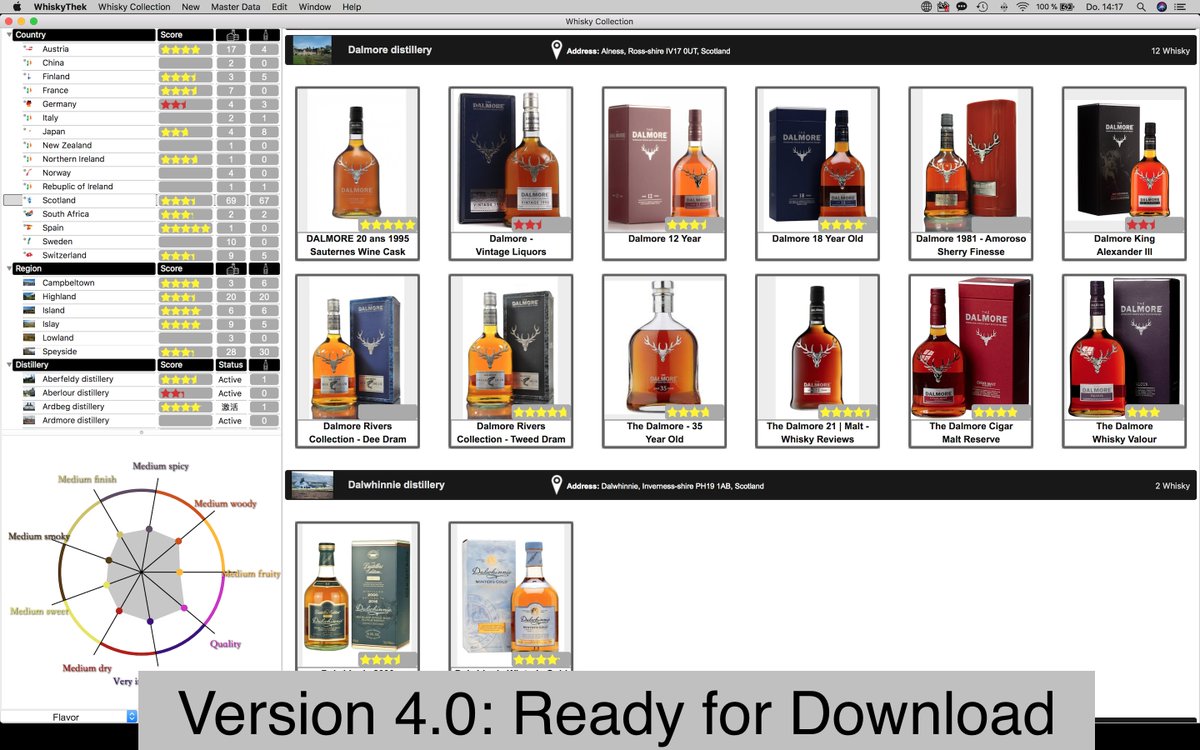Open the DALMORE 20 ans 1995 Sauternes card

[x=357, y=173]
